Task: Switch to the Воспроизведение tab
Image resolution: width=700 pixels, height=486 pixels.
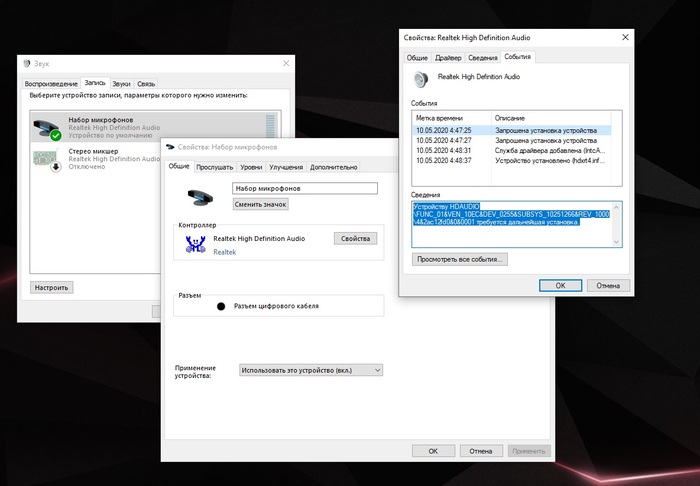Action: [52, 83]
